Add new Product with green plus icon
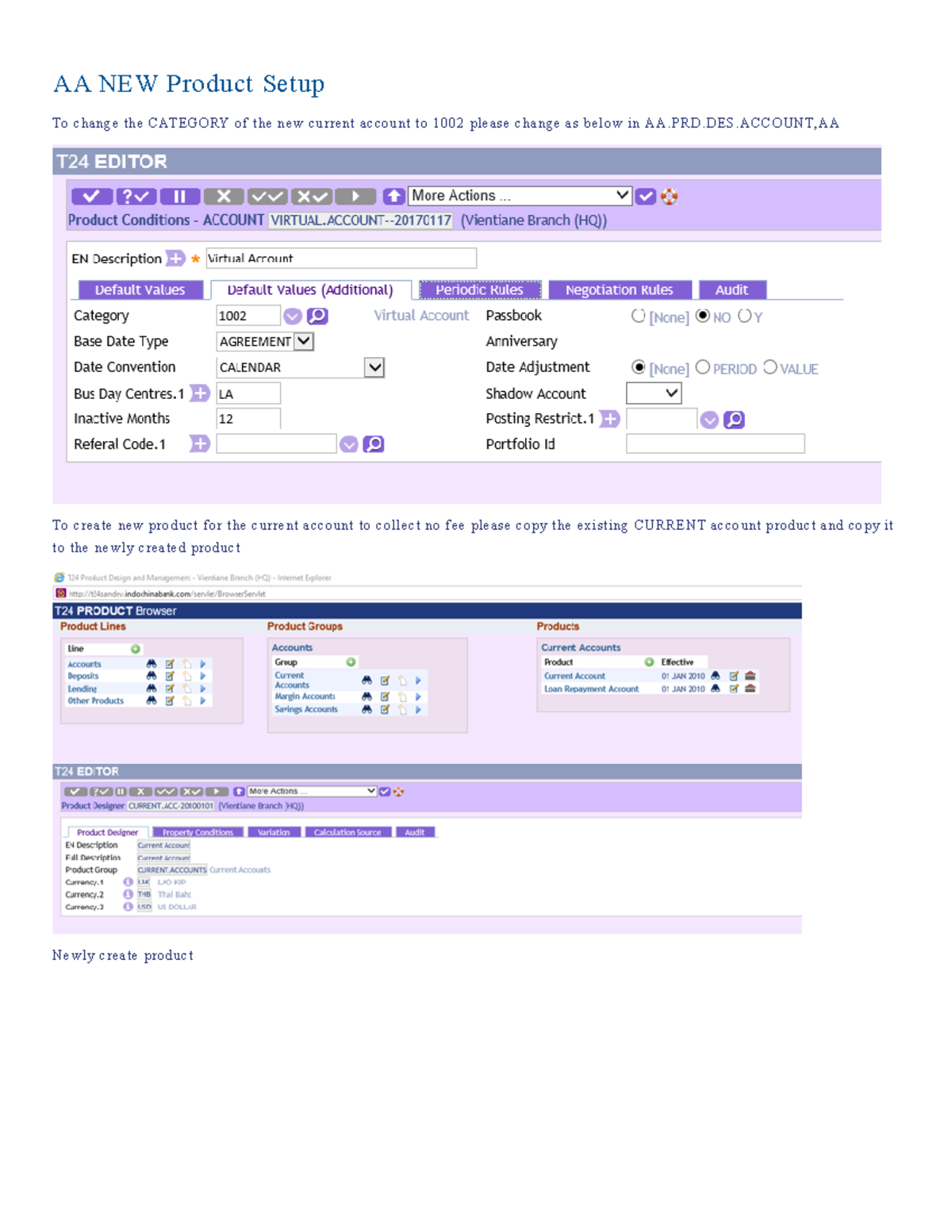 click(x=649, y=662)
